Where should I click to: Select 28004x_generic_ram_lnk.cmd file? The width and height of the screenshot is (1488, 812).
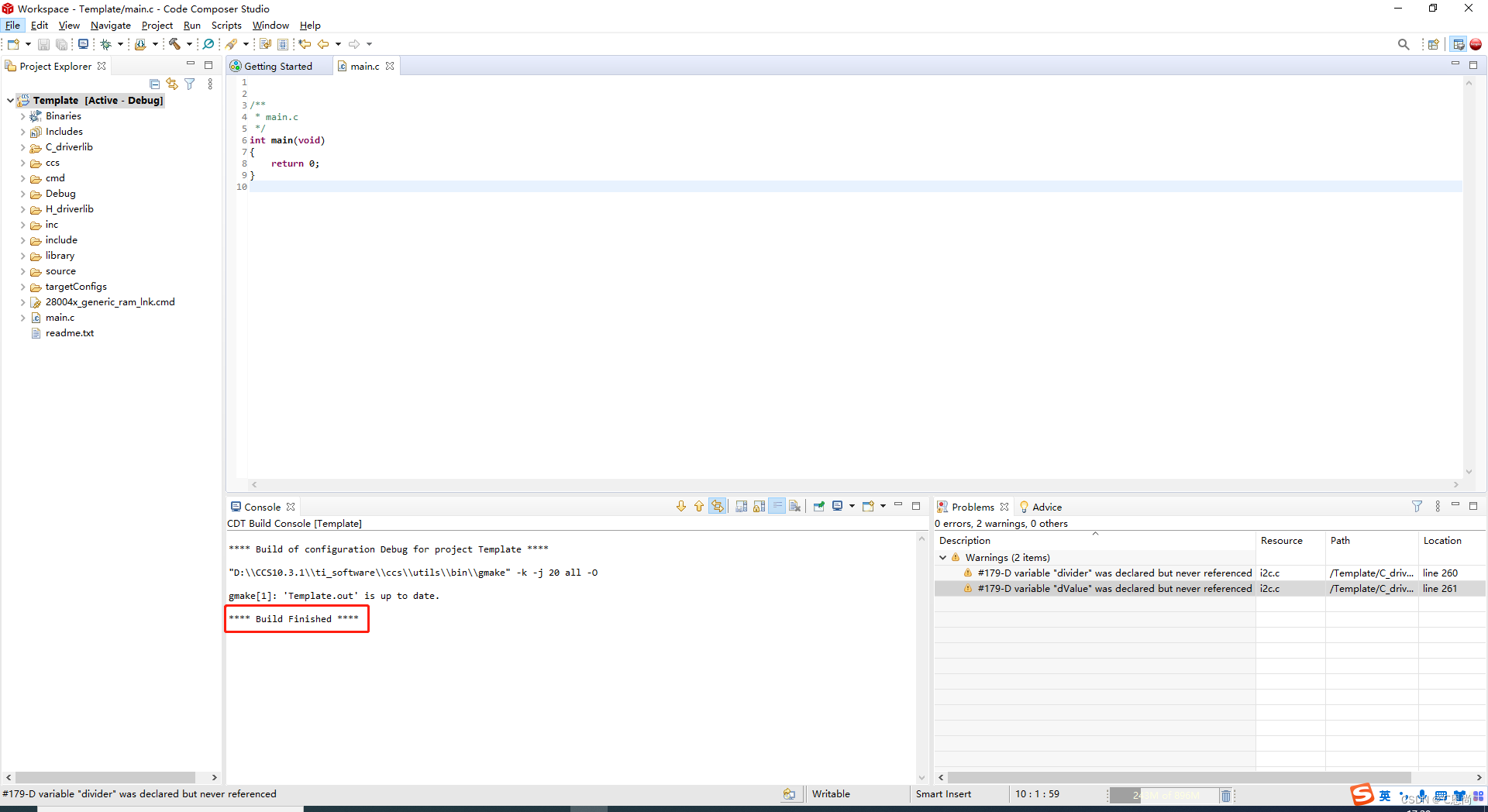coord(109,302)
